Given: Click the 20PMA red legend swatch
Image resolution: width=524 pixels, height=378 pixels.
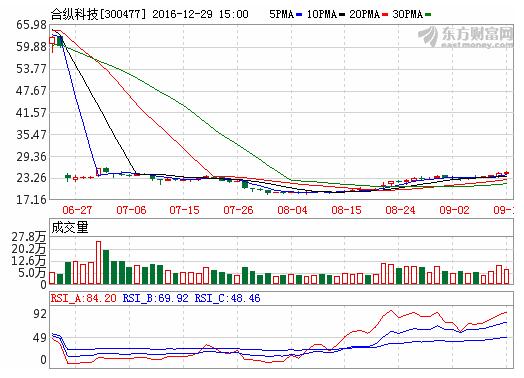Looking at the screenshot, I should 385,15.
